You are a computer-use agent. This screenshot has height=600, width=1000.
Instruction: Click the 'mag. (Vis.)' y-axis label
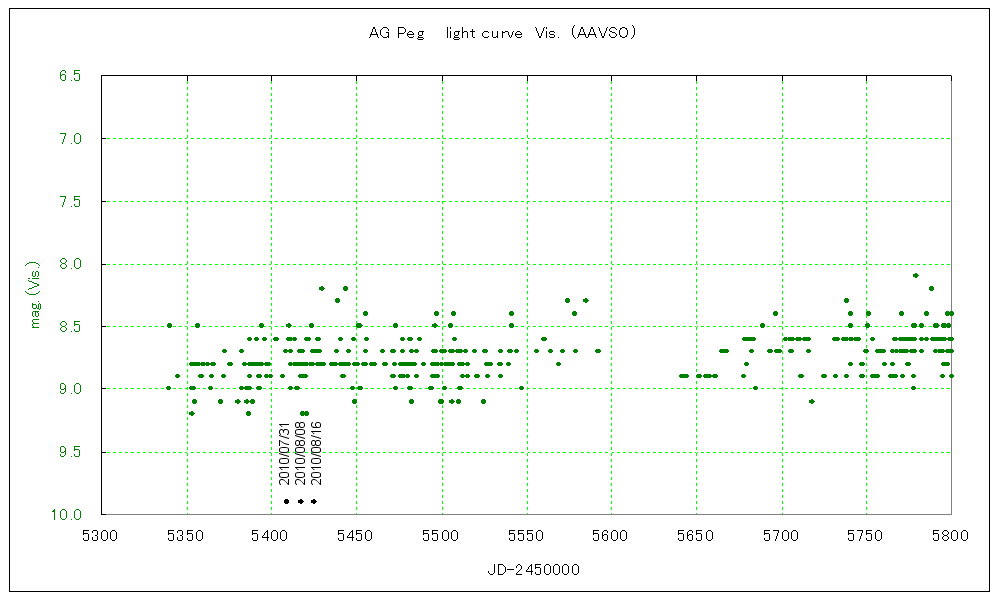coord(35,295)
